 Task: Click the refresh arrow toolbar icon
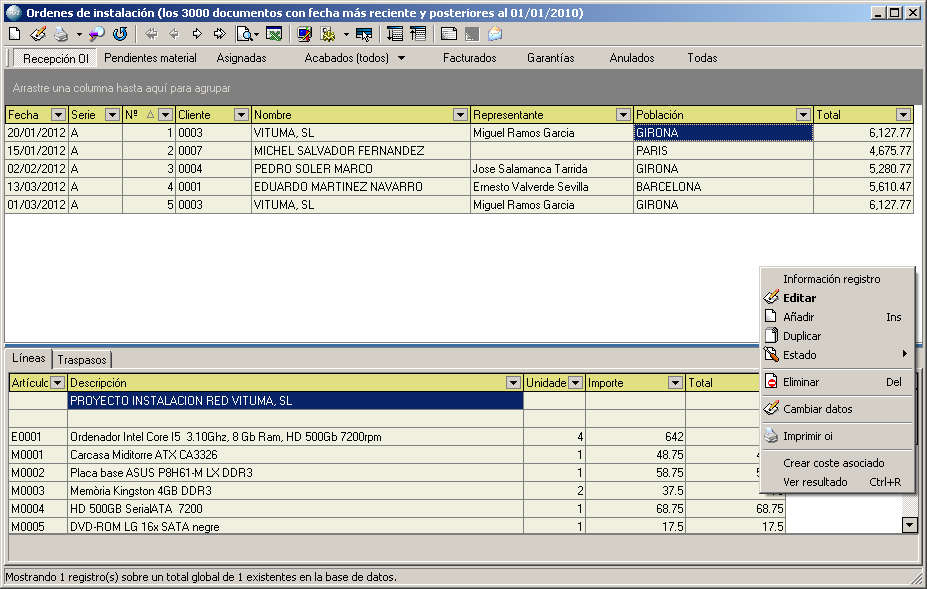point(120,34)
